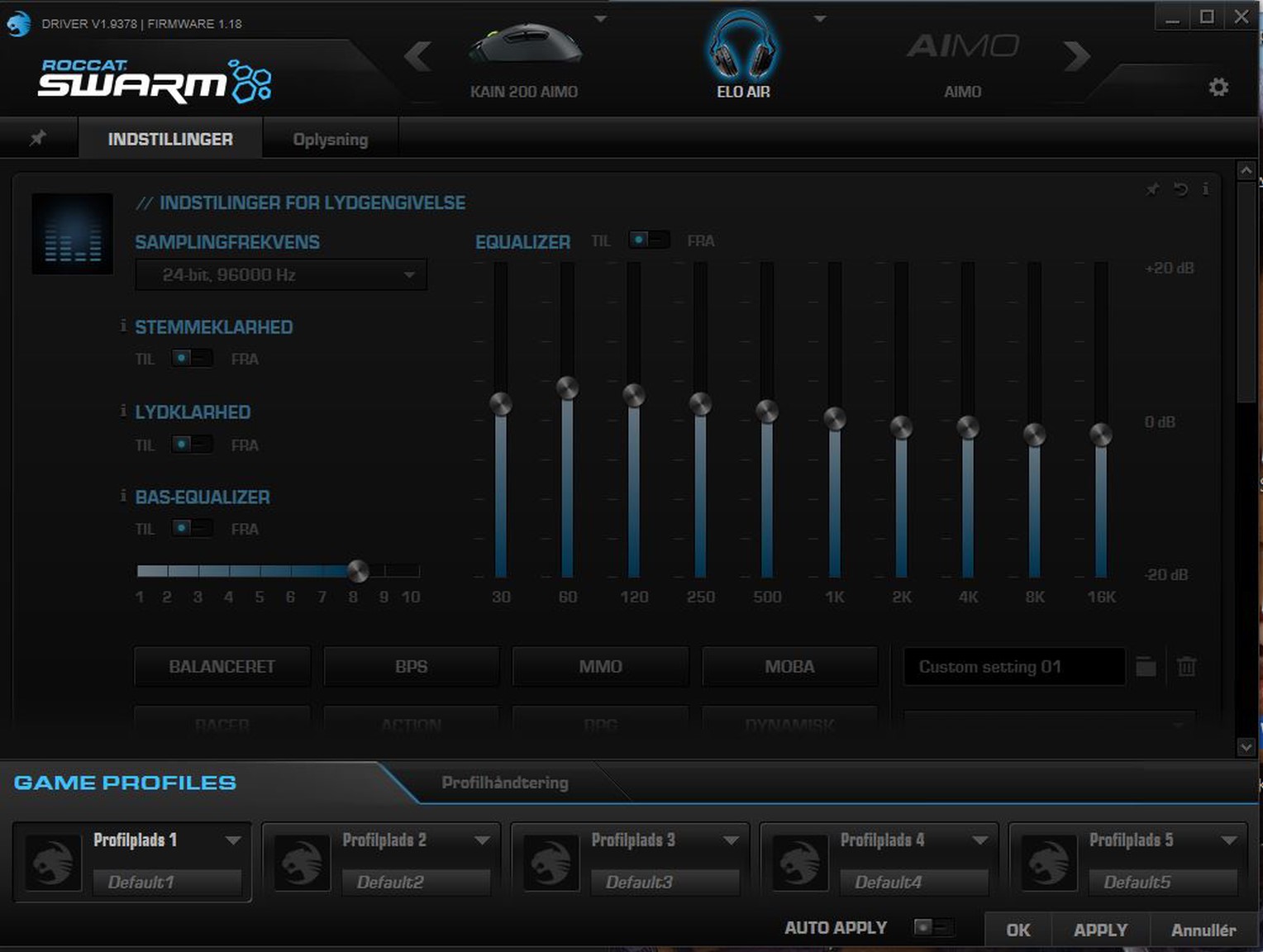Toggle the Stemmeklarhed switch
This screenshot has height=952, width=1263.
192,358
